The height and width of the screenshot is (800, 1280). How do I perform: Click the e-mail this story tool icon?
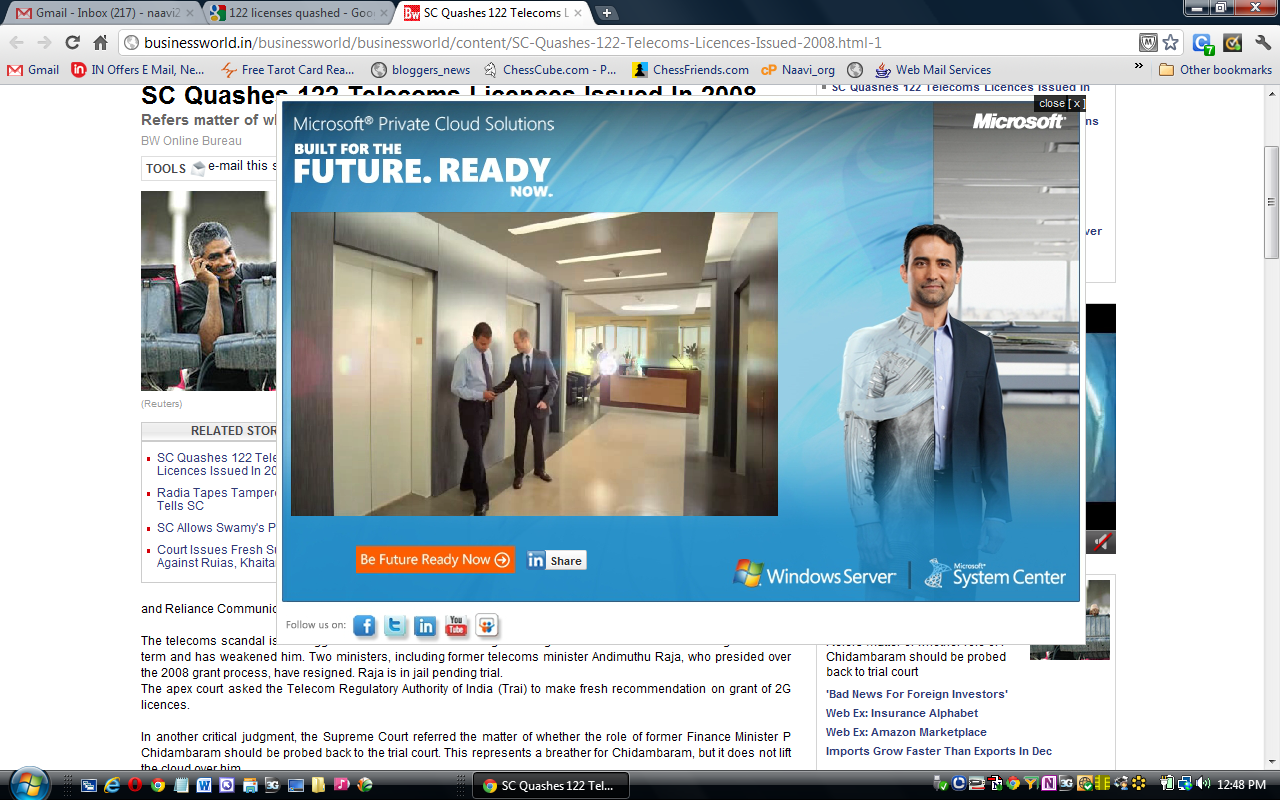(x=198, y=168)
